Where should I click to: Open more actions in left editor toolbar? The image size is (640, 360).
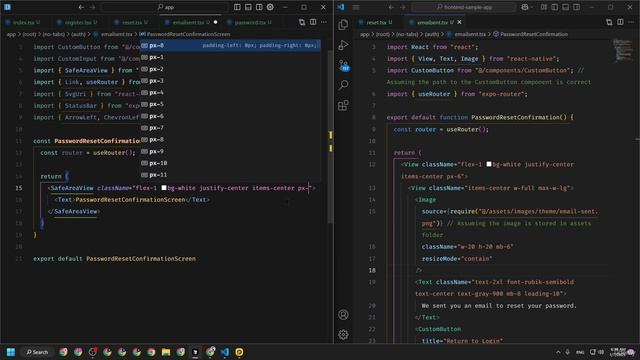[x=324, y=22]
